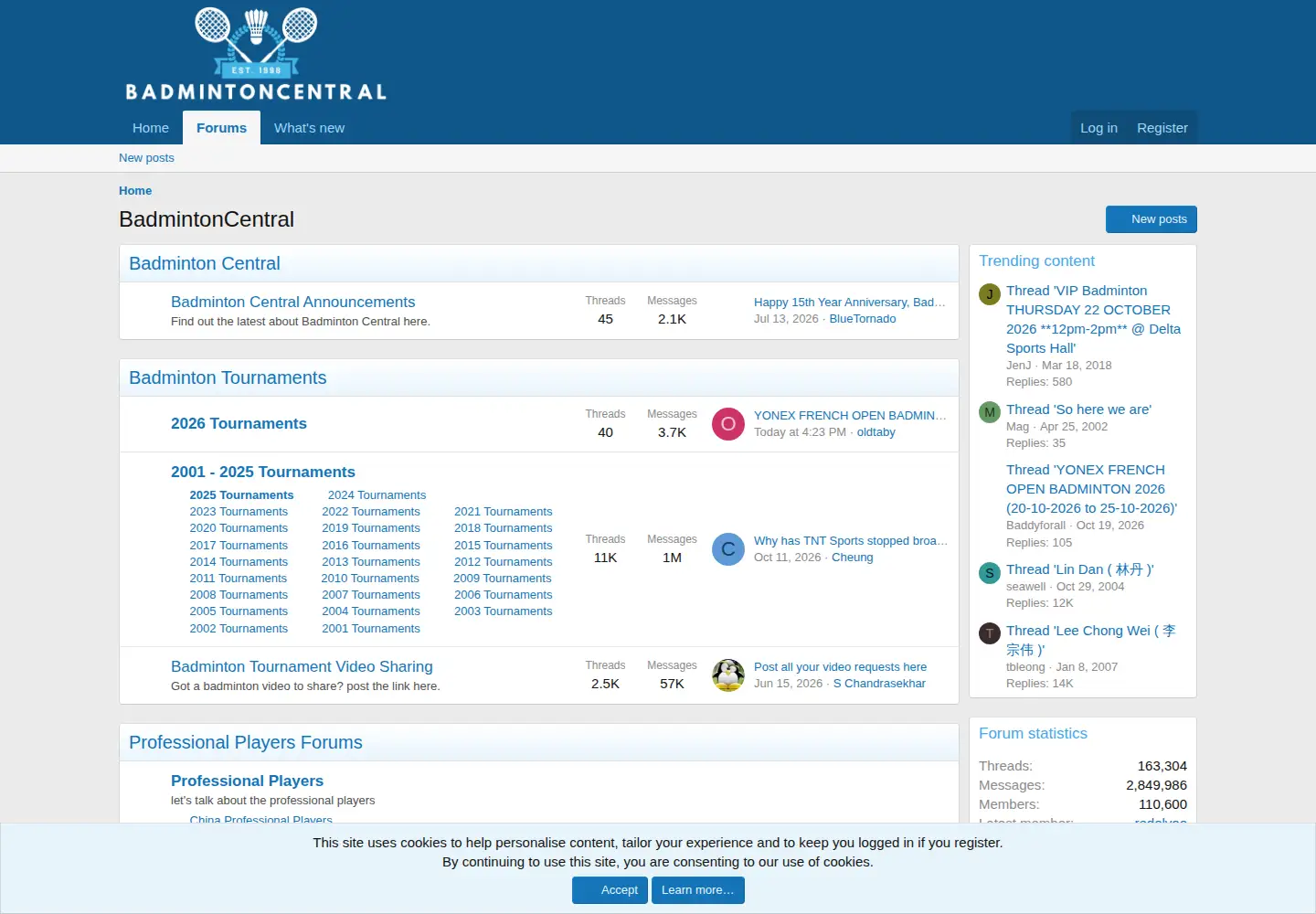This screenshot has width=1316, height=914.
Task: Open Badminton Central Announcements forum
Action: pyautogui.click(x=292, y=302)
